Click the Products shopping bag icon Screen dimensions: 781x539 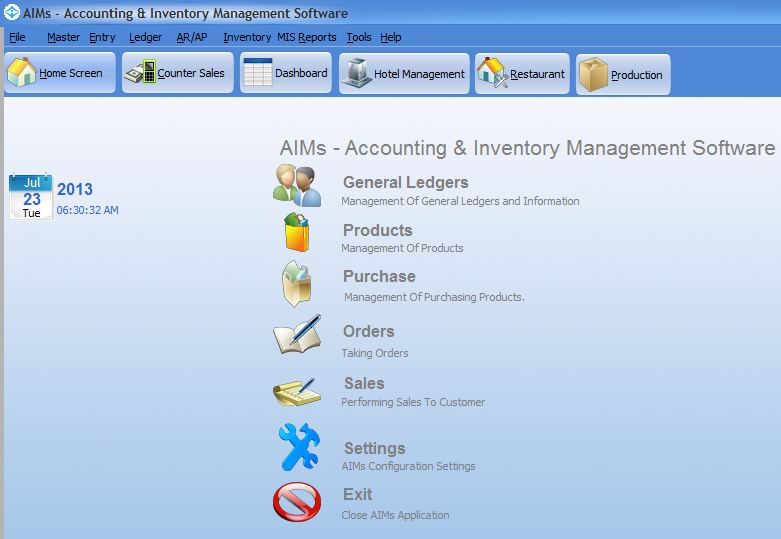[x=297, y=232]
